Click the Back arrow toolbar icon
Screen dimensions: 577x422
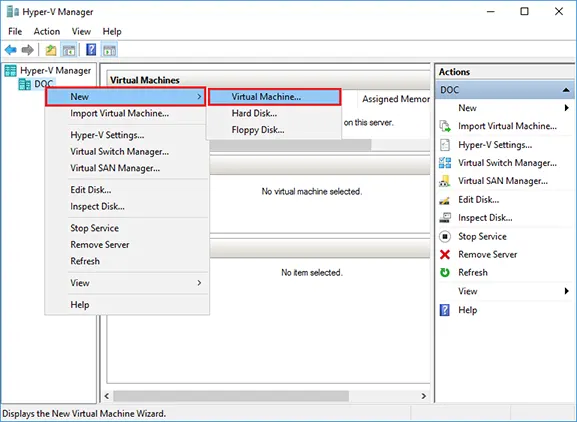point(11,50)
